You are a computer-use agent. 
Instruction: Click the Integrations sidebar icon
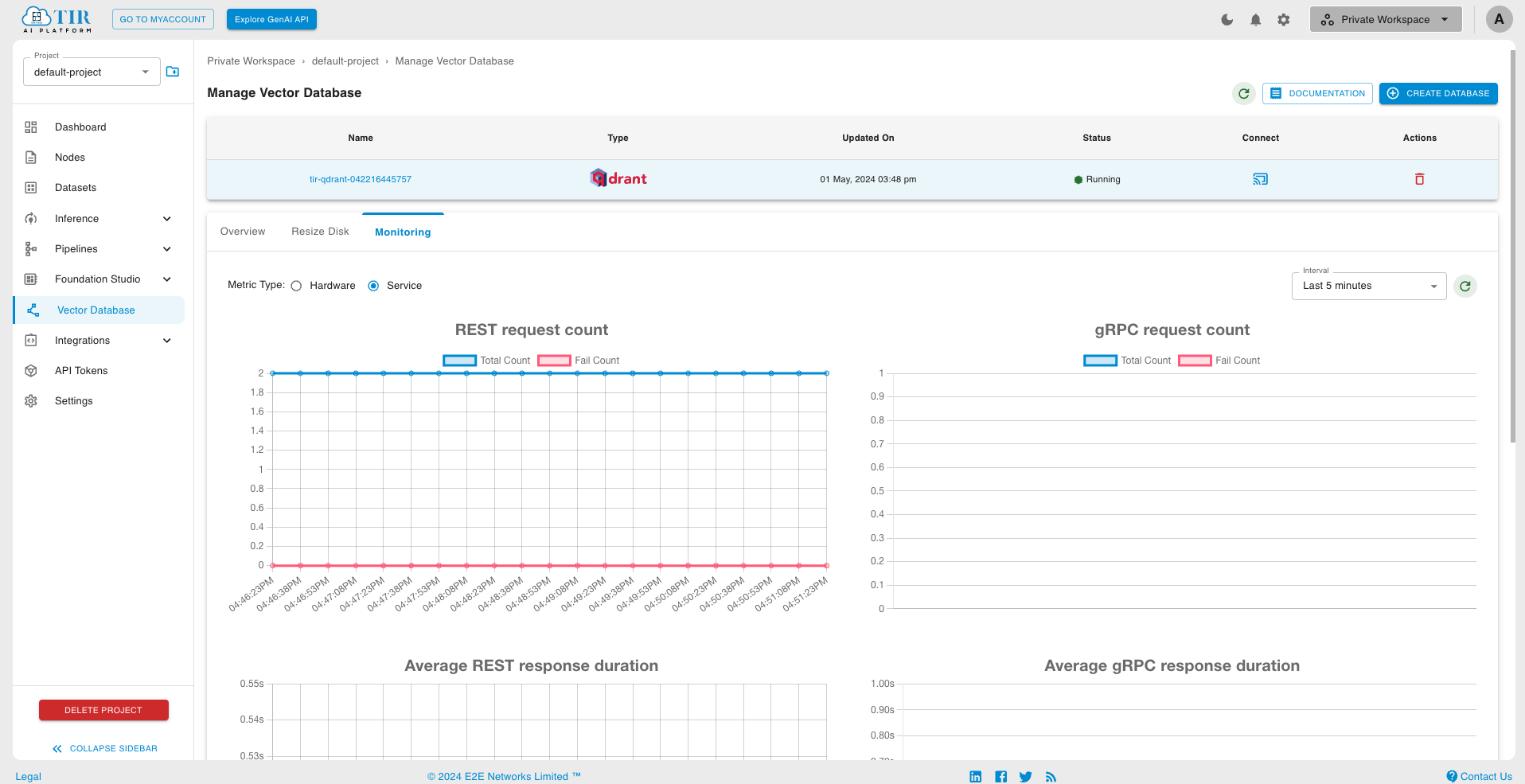click(31, 341)
